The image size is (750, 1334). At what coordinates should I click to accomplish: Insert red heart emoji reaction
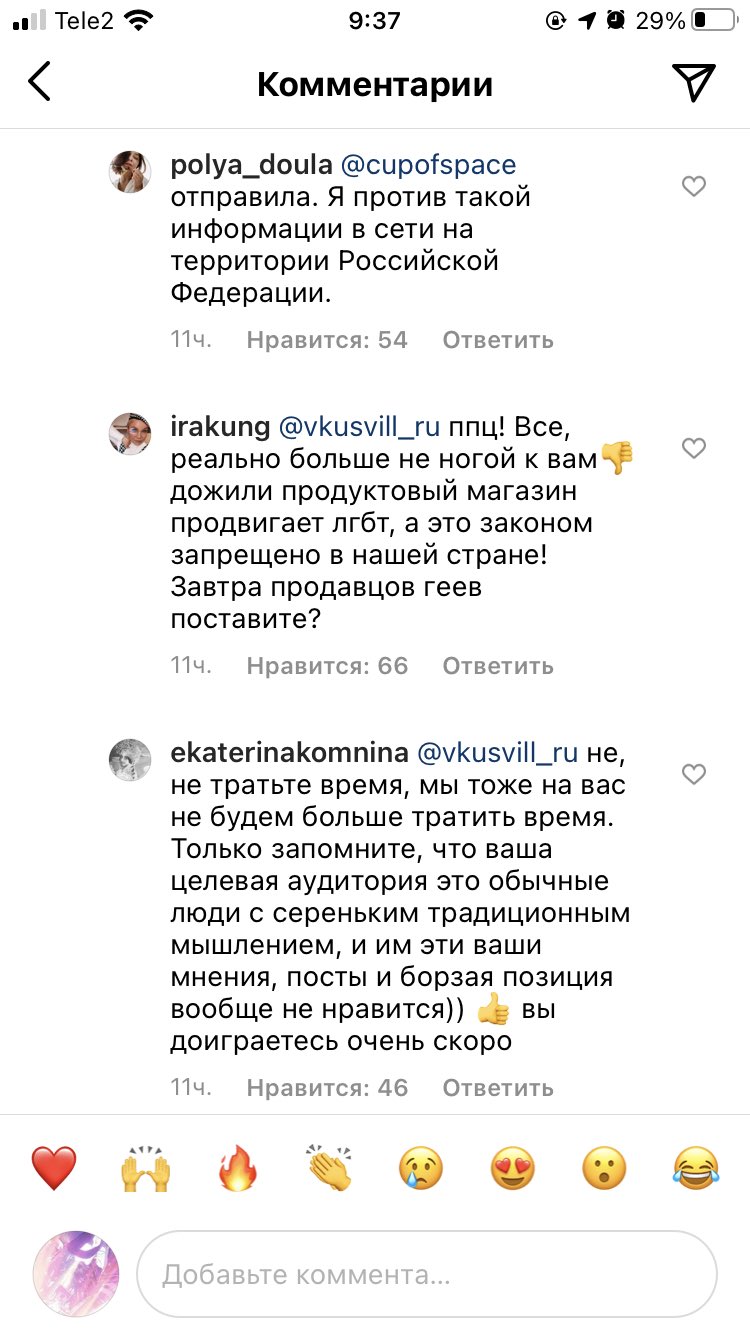(x=54, y=1167)
